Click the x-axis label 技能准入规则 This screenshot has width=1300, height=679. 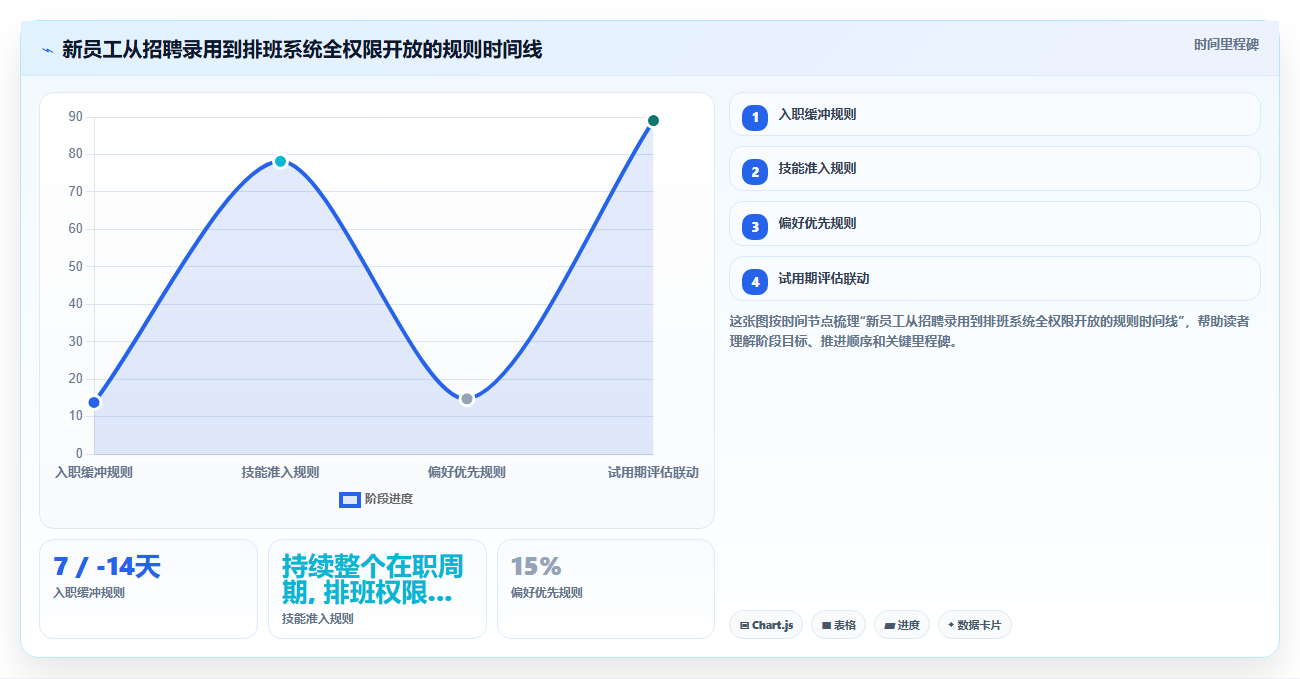point(280,473)
